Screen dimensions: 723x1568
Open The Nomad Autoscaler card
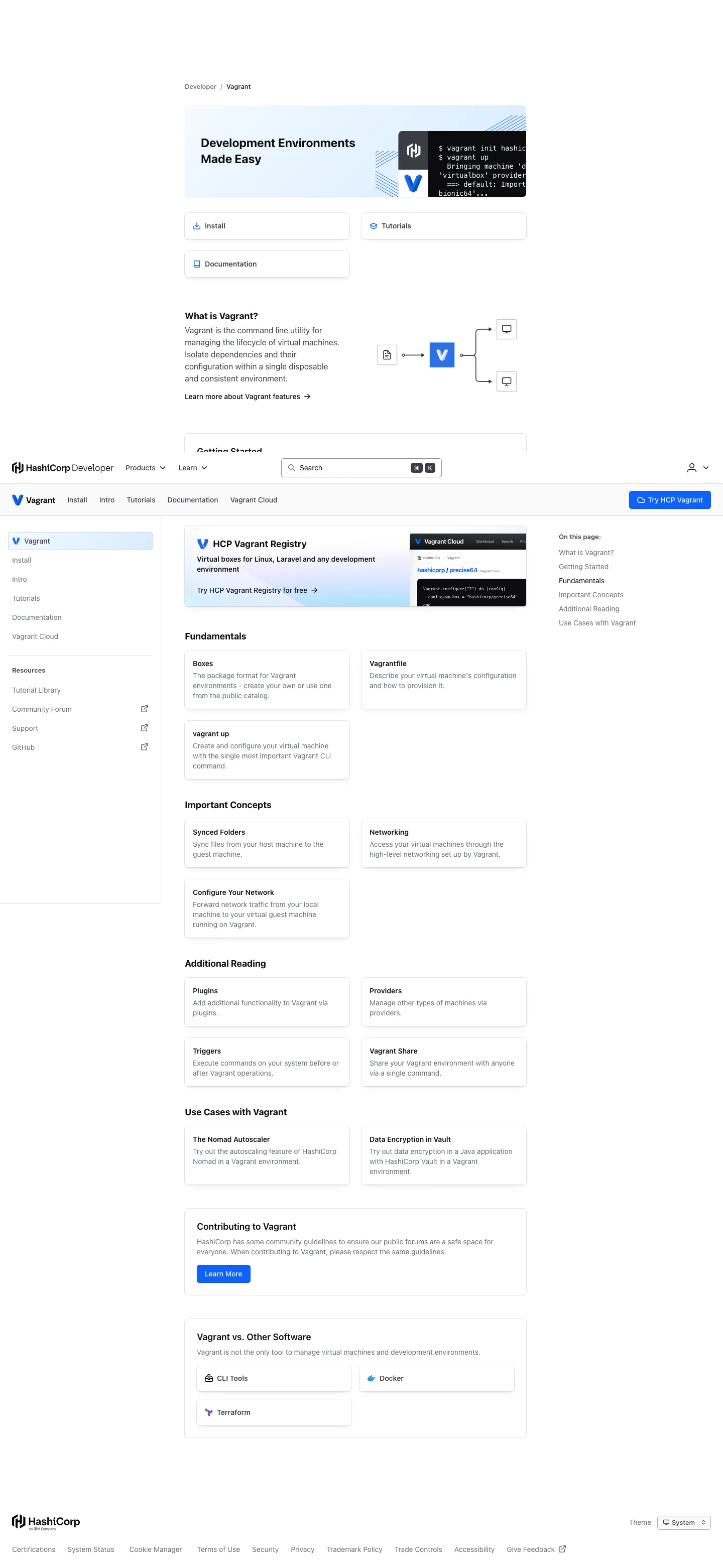point(268,1155)
